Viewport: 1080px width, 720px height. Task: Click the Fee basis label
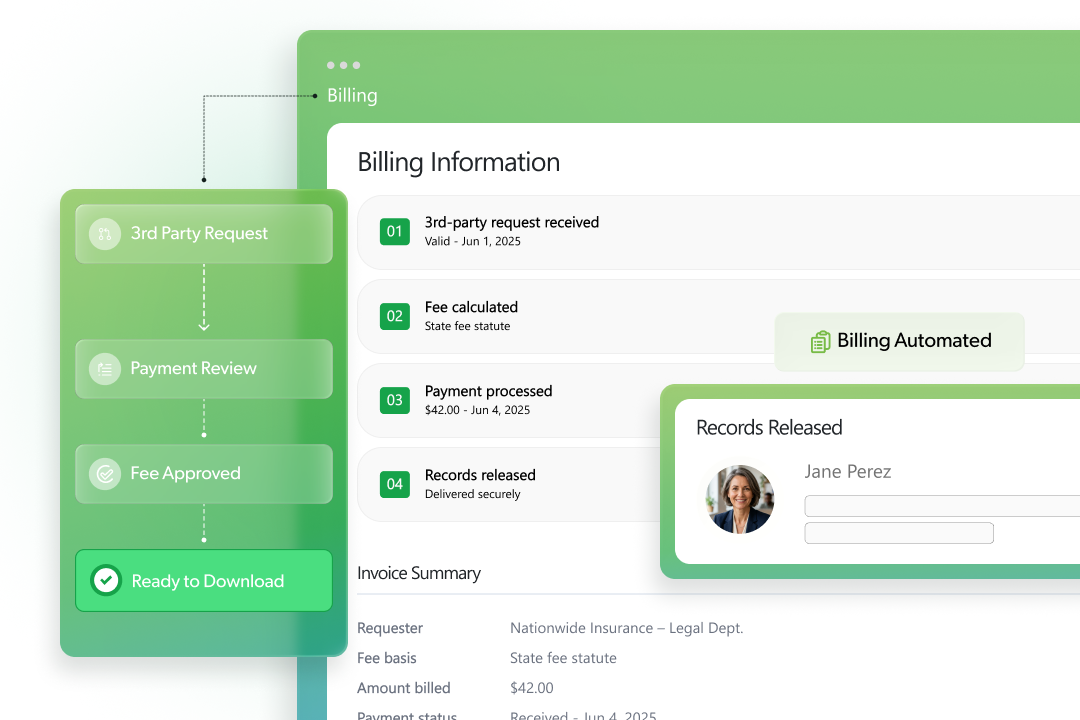point(387,658)
